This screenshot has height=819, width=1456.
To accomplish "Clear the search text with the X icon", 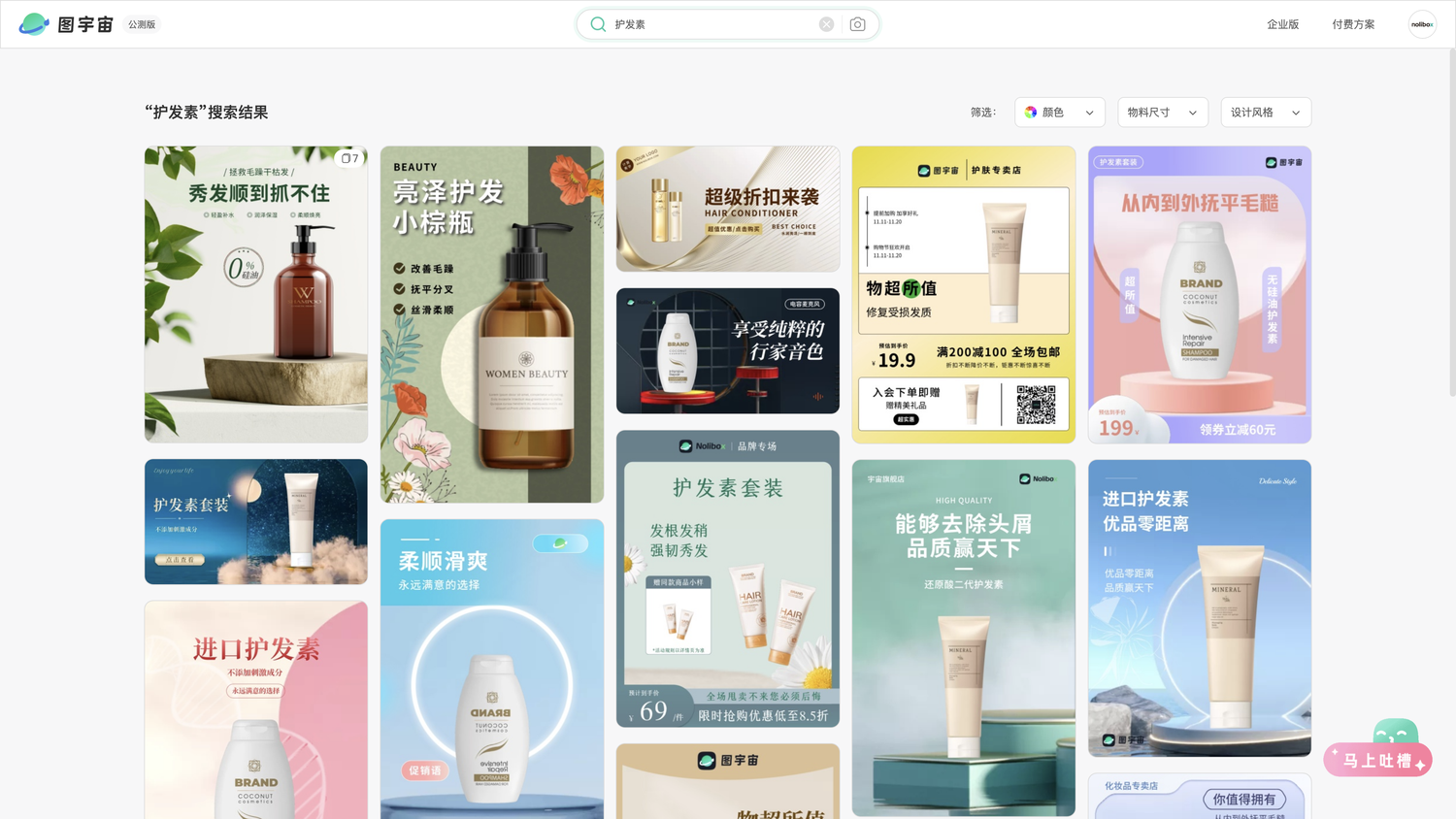I will pyautogui.click(x=826, y=24).
